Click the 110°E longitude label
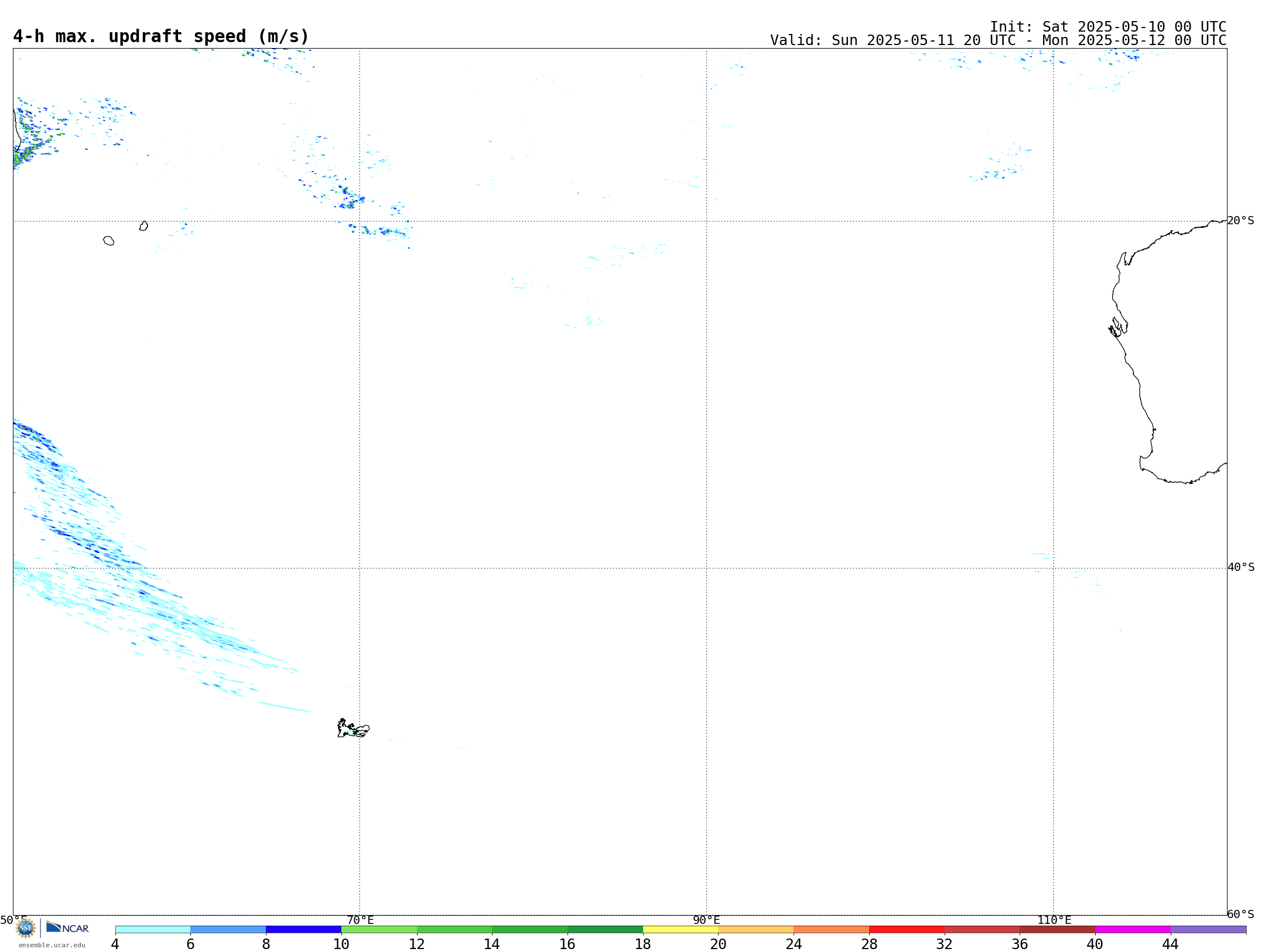 coord(1054,920)
